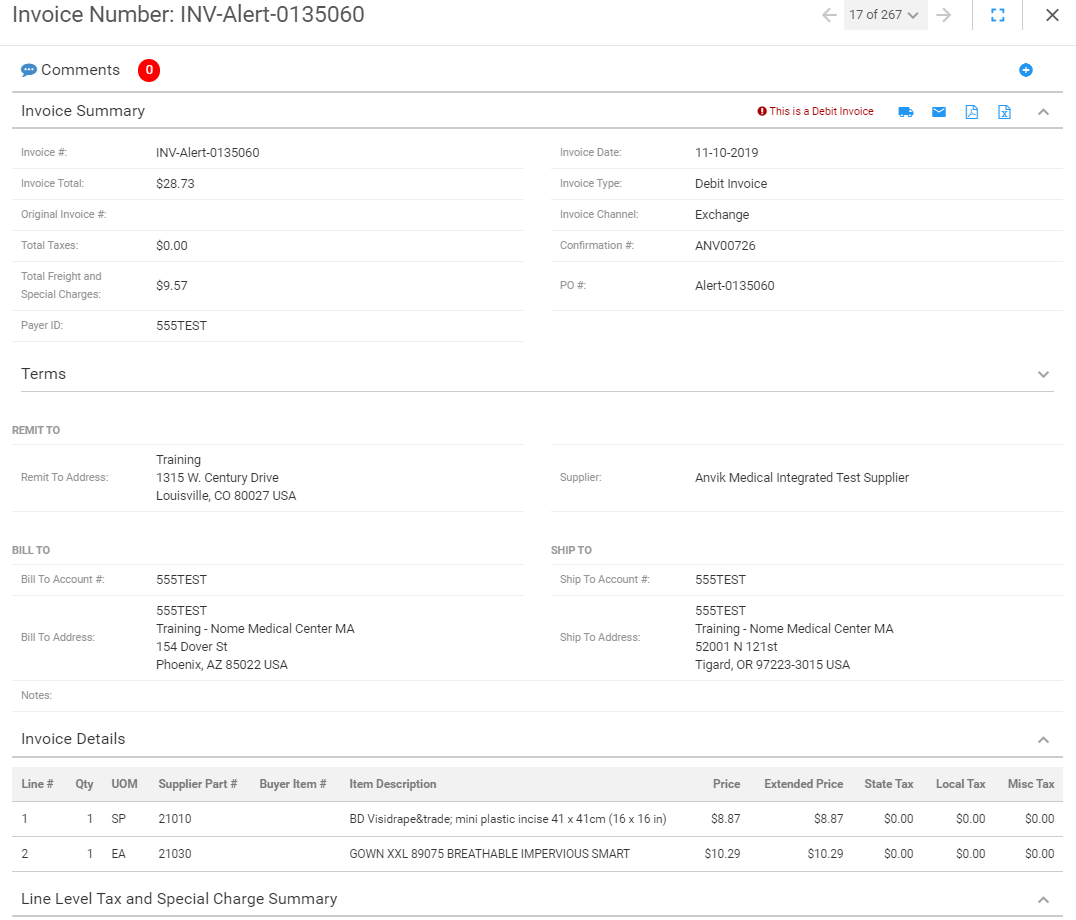Collapse Line Level Tax summary section

click(x=1043, y=899)
